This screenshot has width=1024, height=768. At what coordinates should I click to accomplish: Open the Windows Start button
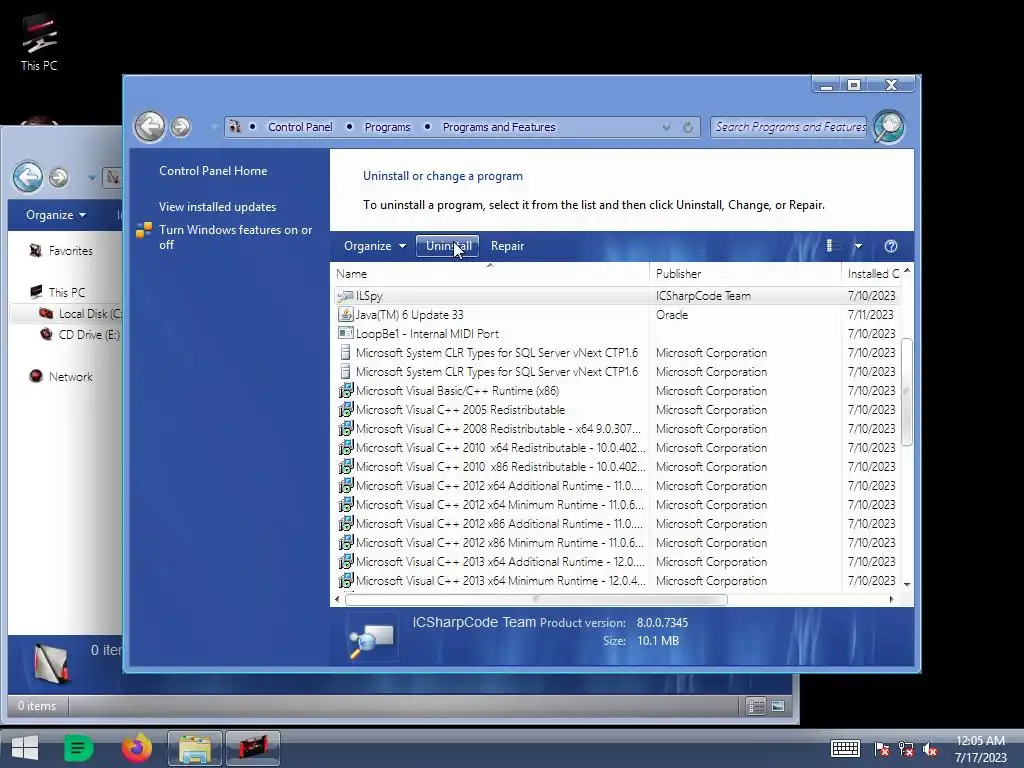25,748
